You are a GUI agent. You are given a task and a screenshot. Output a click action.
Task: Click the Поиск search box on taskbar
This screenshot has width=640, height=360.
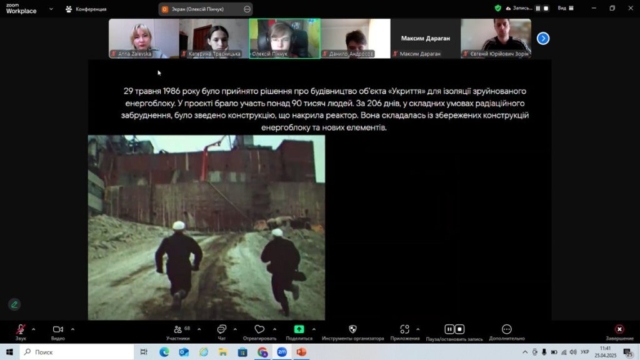(x=77, y=352)
